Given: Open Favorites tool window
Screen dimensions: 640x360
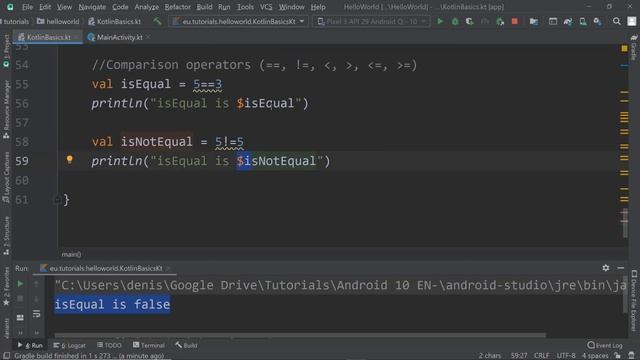Looking at the screenshot, I should [x=6, y=286].
